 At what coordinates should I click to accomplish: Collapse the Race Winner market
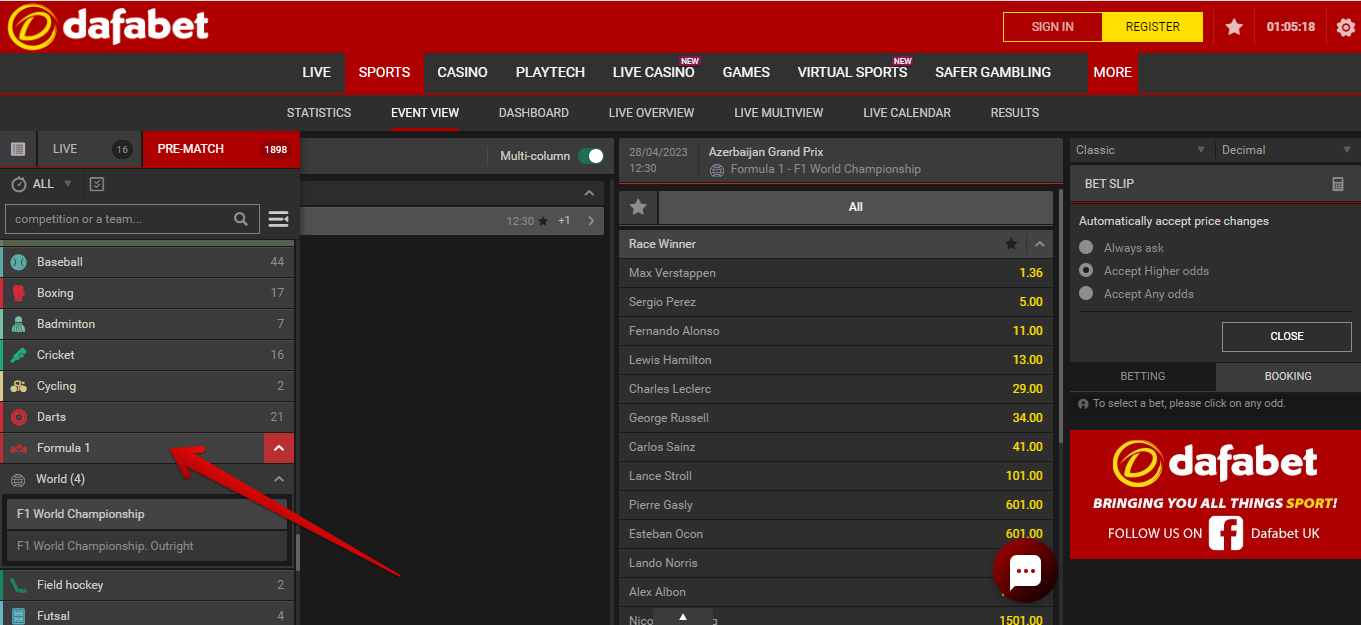(x=1040, y=244)
